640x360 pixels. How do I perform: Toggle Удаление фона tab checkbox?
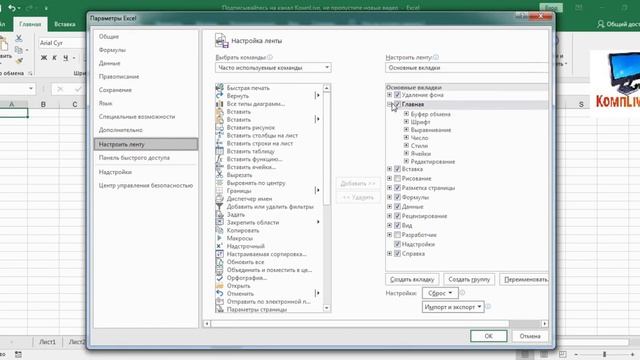coord(397,95)
